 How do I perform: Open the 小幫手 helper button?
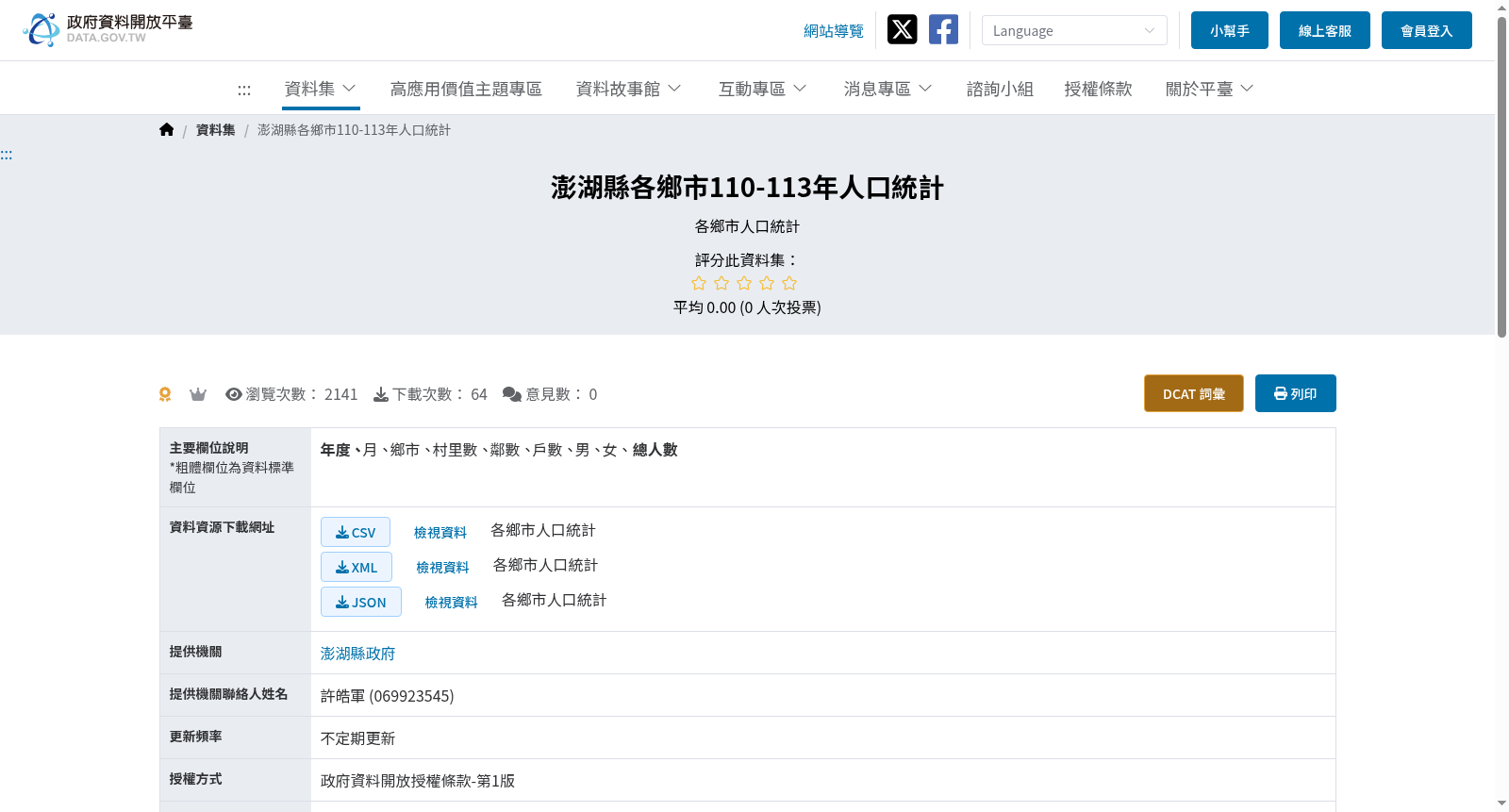coord(1230,30)
